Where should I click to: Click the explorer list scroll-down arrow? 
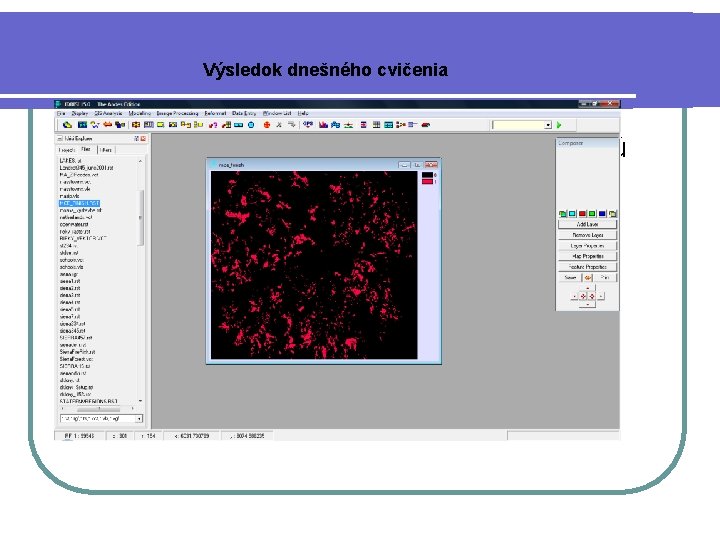(141, 401)
